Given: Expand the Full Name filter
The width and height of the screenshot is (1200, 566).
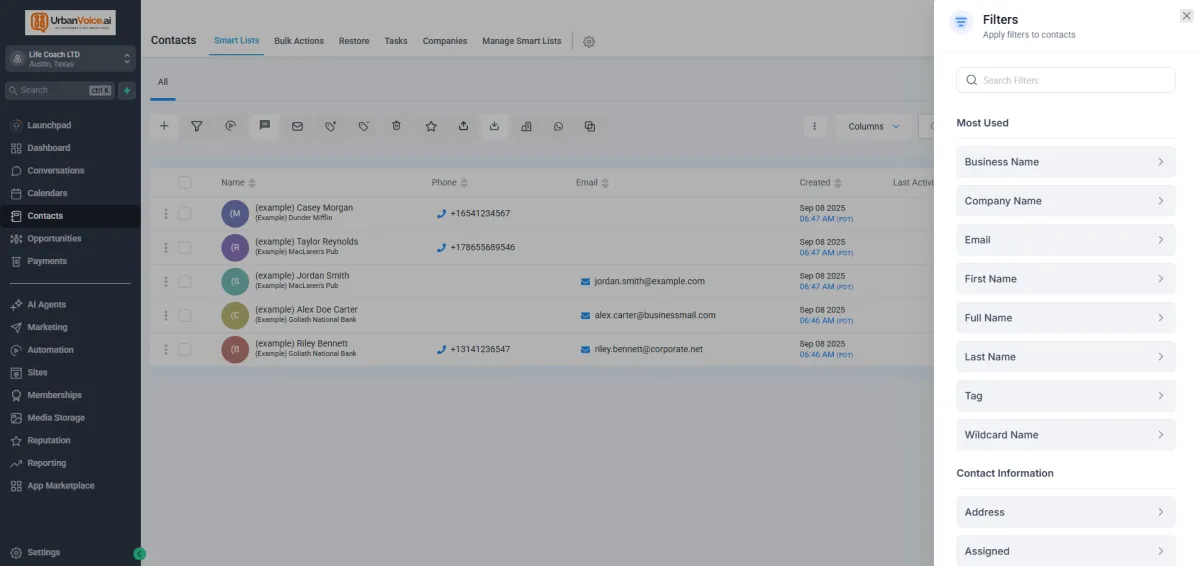Looking at the screenshot, I should point(1066,318).
